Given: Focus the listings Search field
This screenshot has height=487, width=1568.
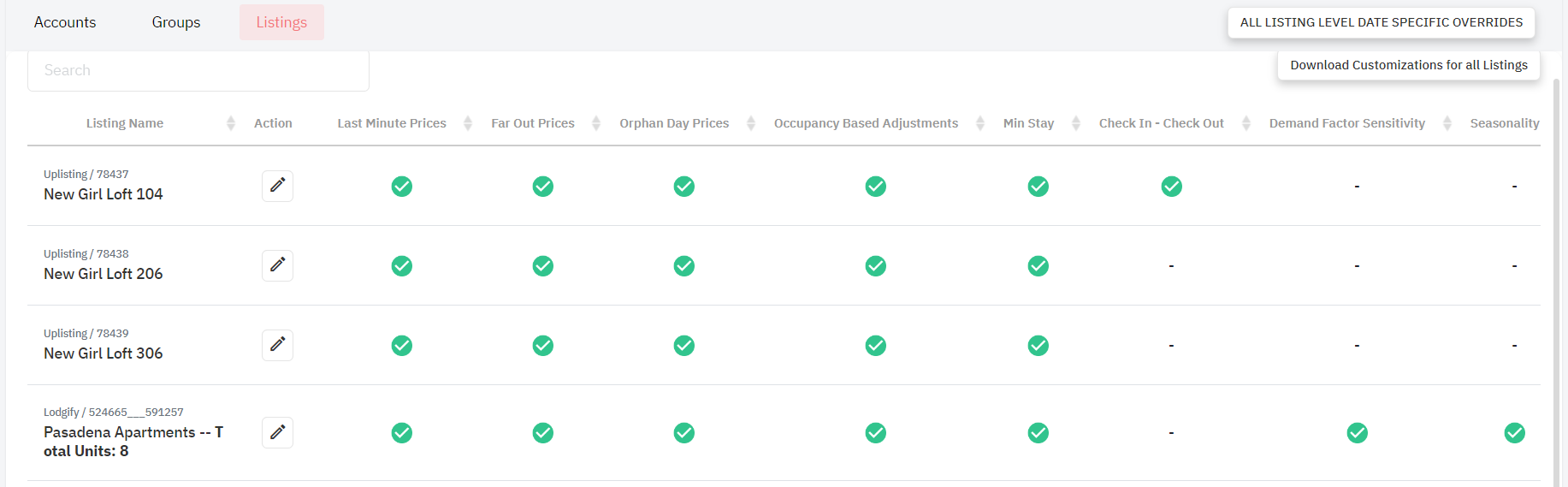Looking at the screenshot, I should coord(198,70).
